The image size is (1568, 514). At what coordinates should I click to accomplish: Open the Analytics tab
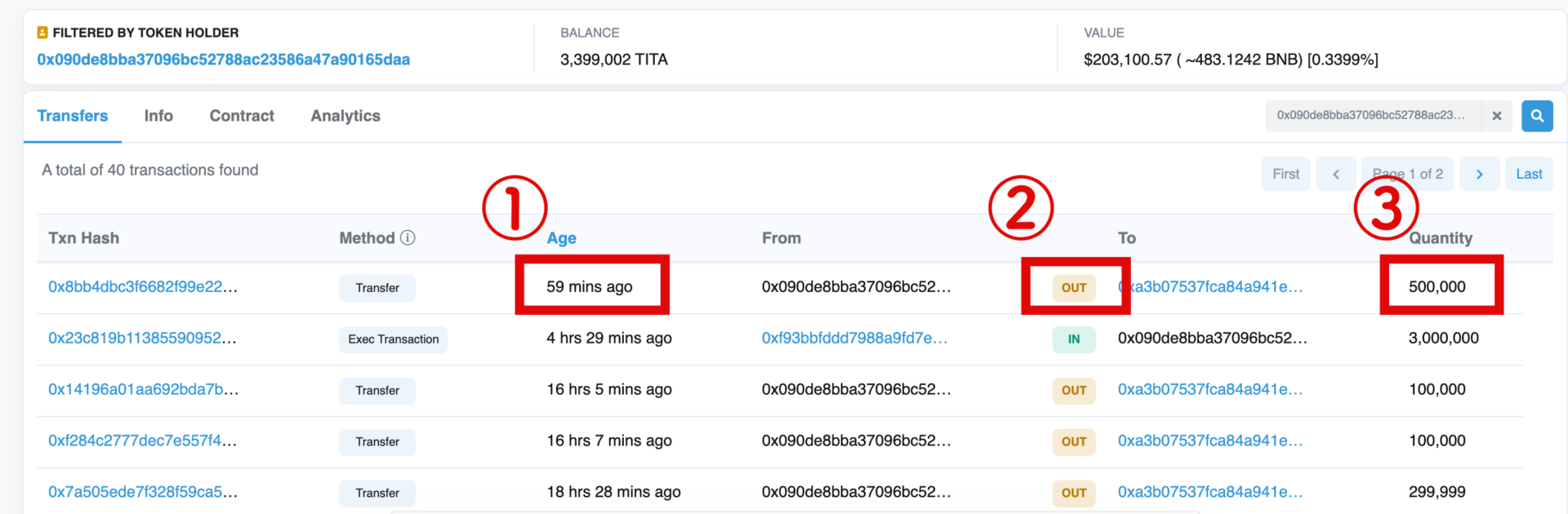pos(345,116)
